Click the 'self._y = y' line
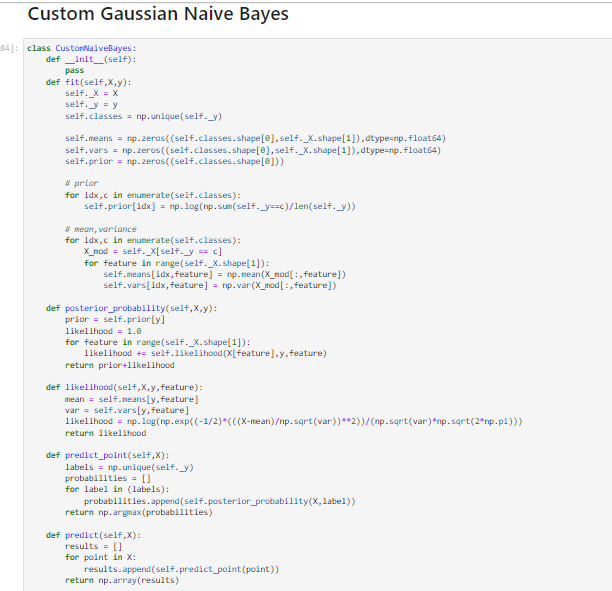 pos(91,105)
